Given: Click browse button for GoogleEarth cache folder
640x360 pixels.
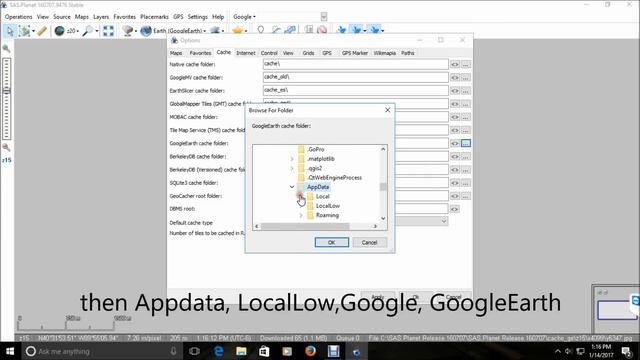Looking at the screenshot, I should coord(466,143).
